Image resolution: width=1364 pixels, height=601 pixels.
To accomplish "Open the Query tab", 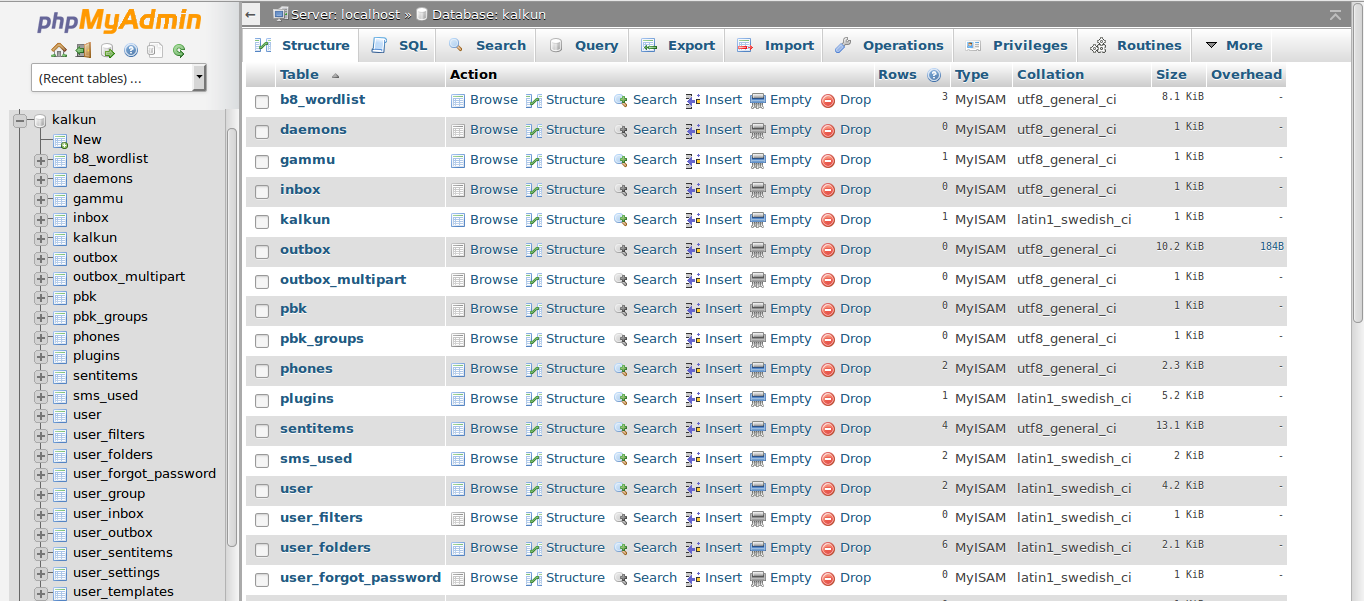I will [x=583, y=45].
